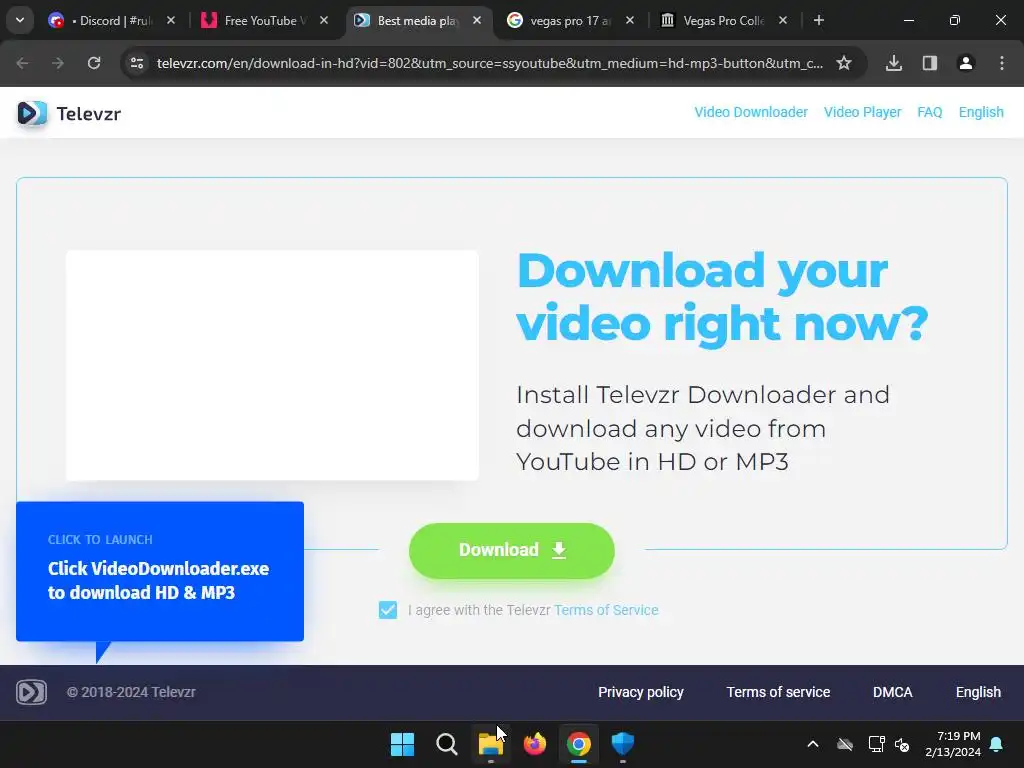
Task: Open the English language selector in the footer
Action: 978,692
